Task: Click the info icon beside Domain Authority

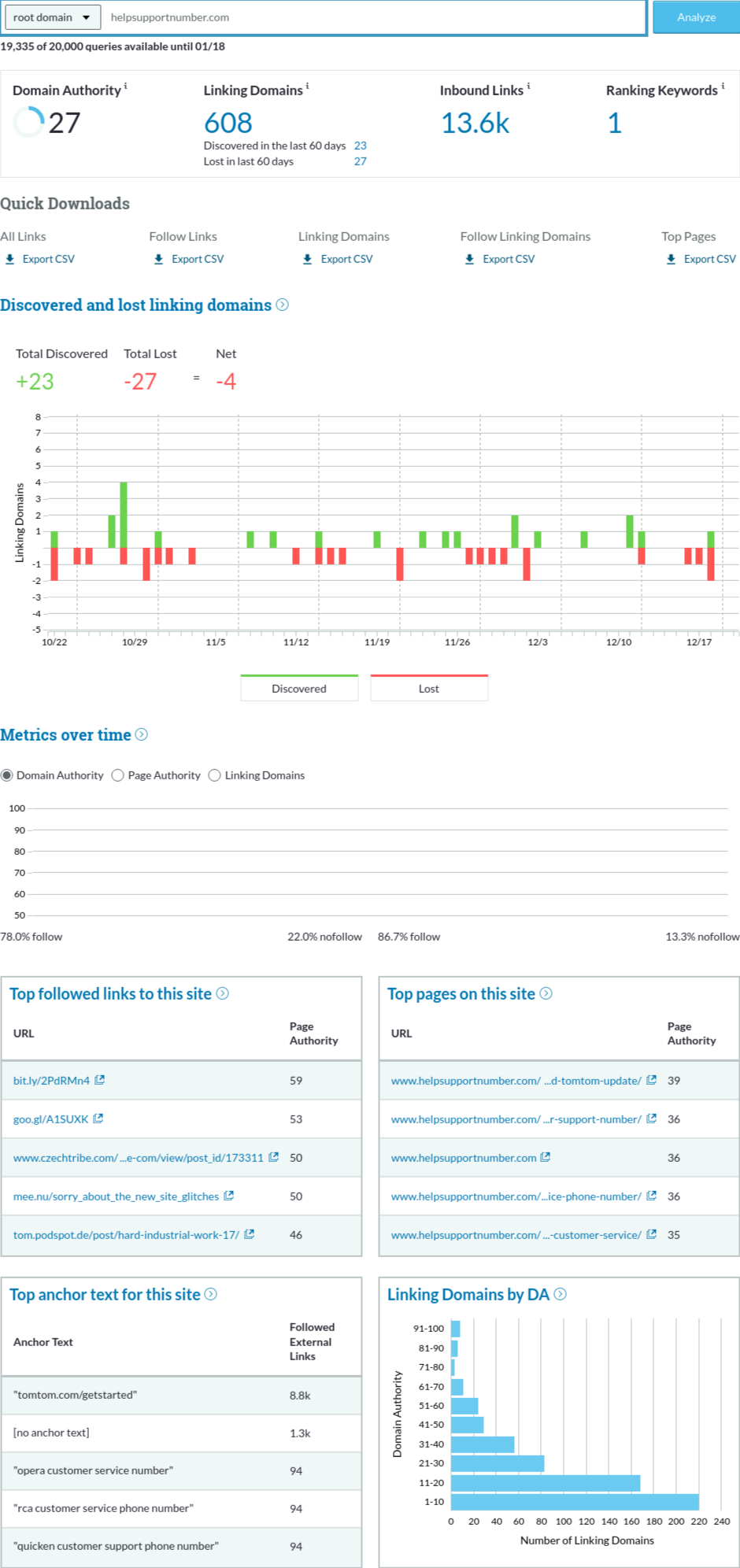Action: pos(126,86)
